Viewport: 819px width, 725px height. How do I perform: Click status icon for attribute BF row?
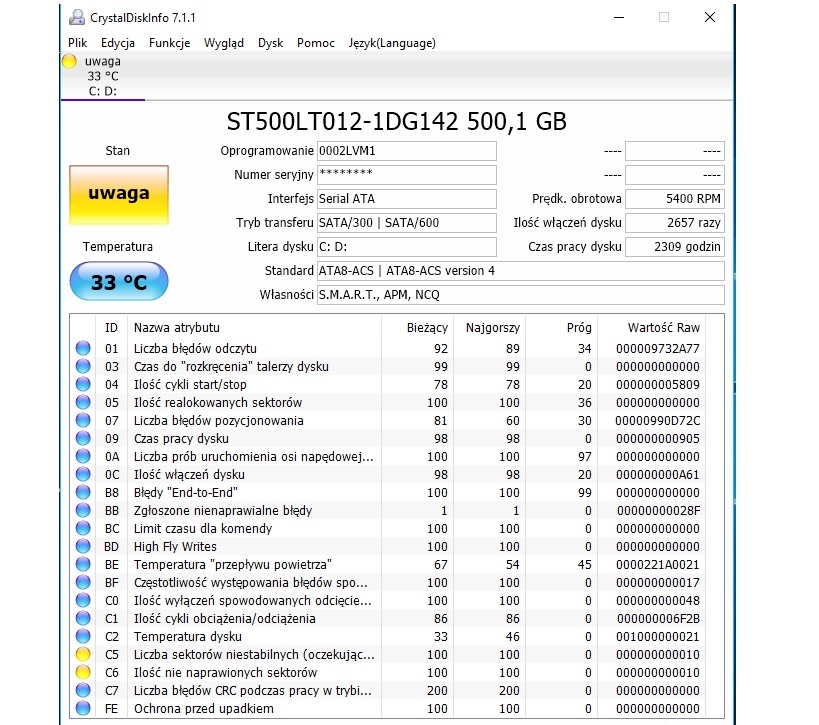tap(83, 582)
